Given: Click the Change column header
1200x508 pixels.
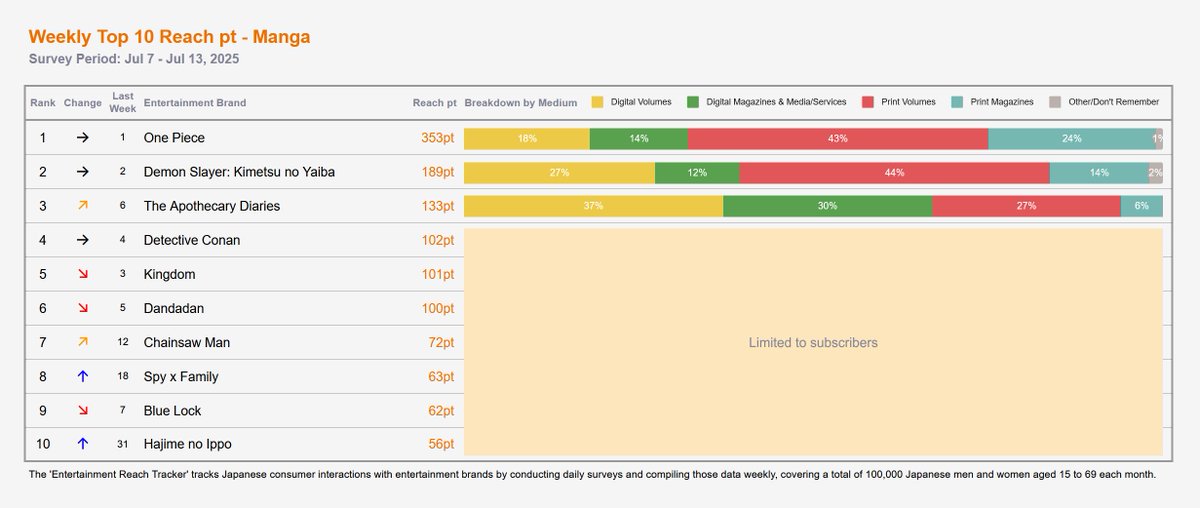Looking at the screenshot, I should (x=83, y=103).
